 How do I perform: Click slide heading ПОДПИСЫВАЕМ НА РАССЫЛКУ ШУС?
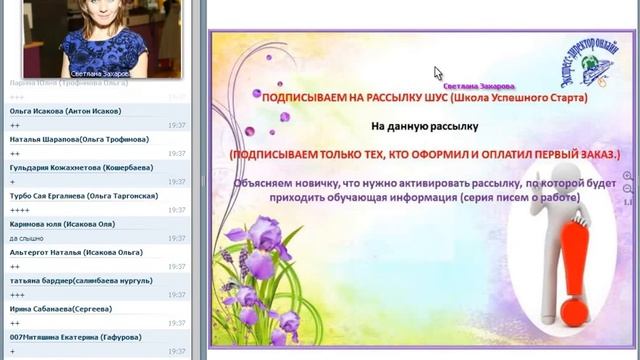[x=424, y=98]
